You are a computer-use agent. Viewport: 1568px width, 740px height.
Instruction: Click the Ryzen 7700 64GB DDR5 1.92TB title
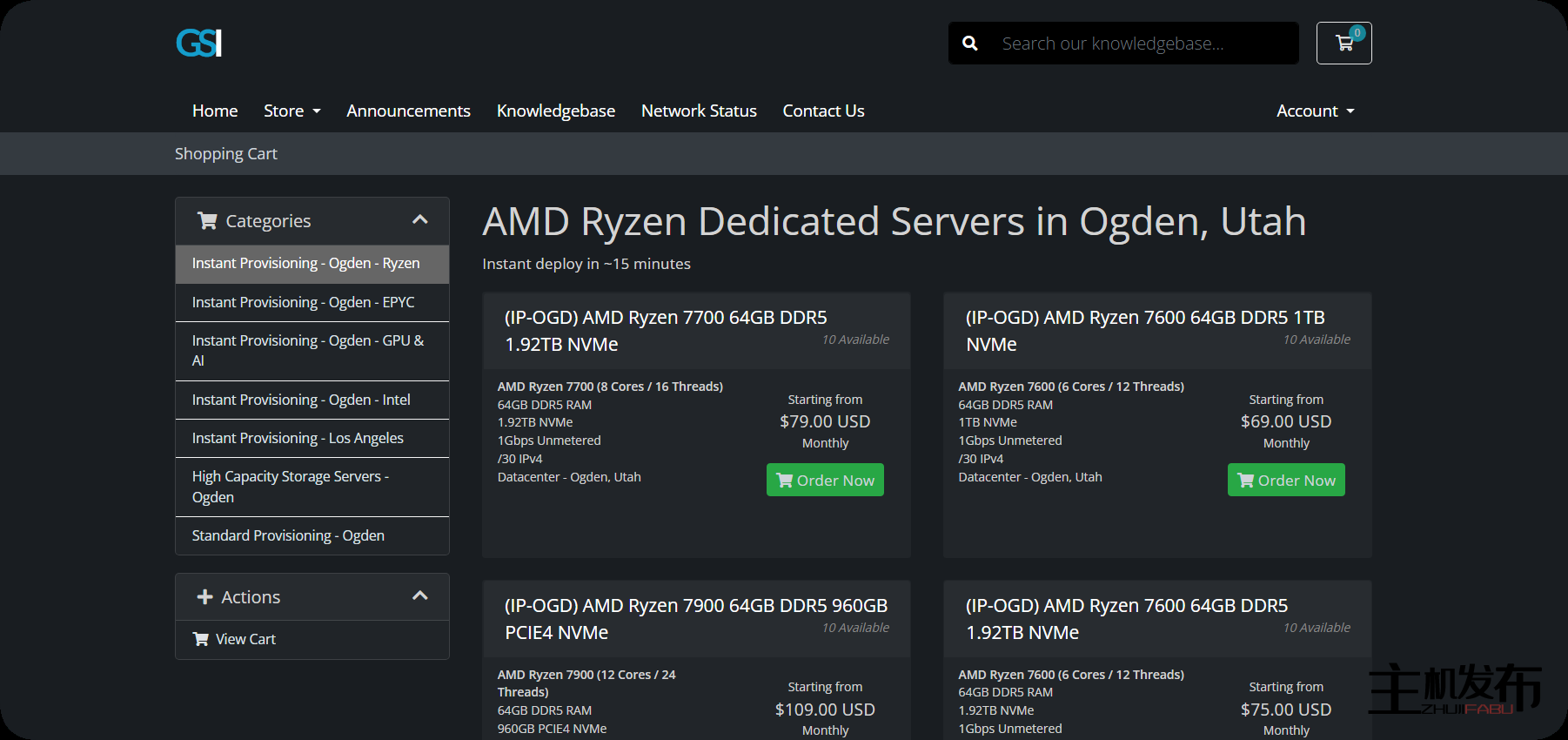coord(666,331)
